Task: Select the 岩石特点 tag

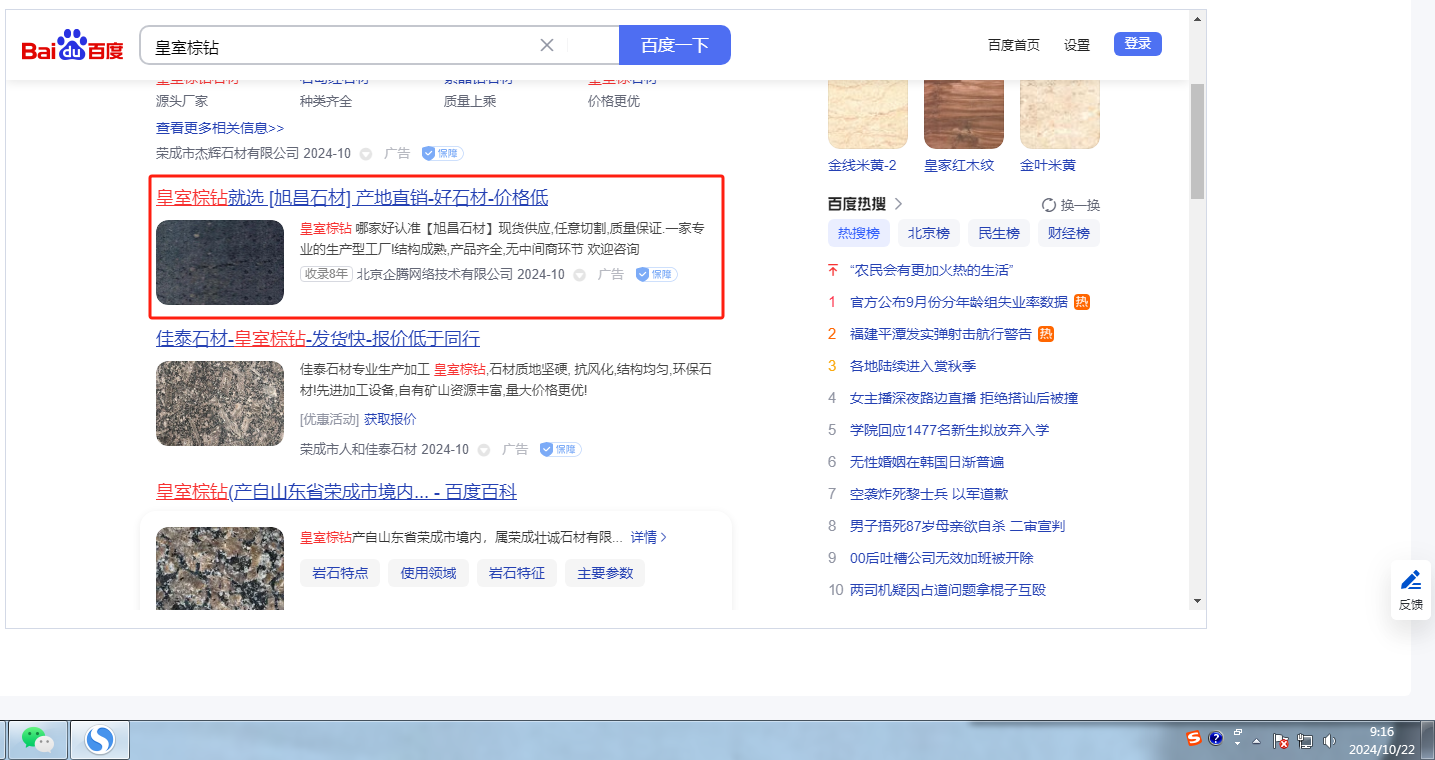Action: pyautogui.click(x=340, y=573)
